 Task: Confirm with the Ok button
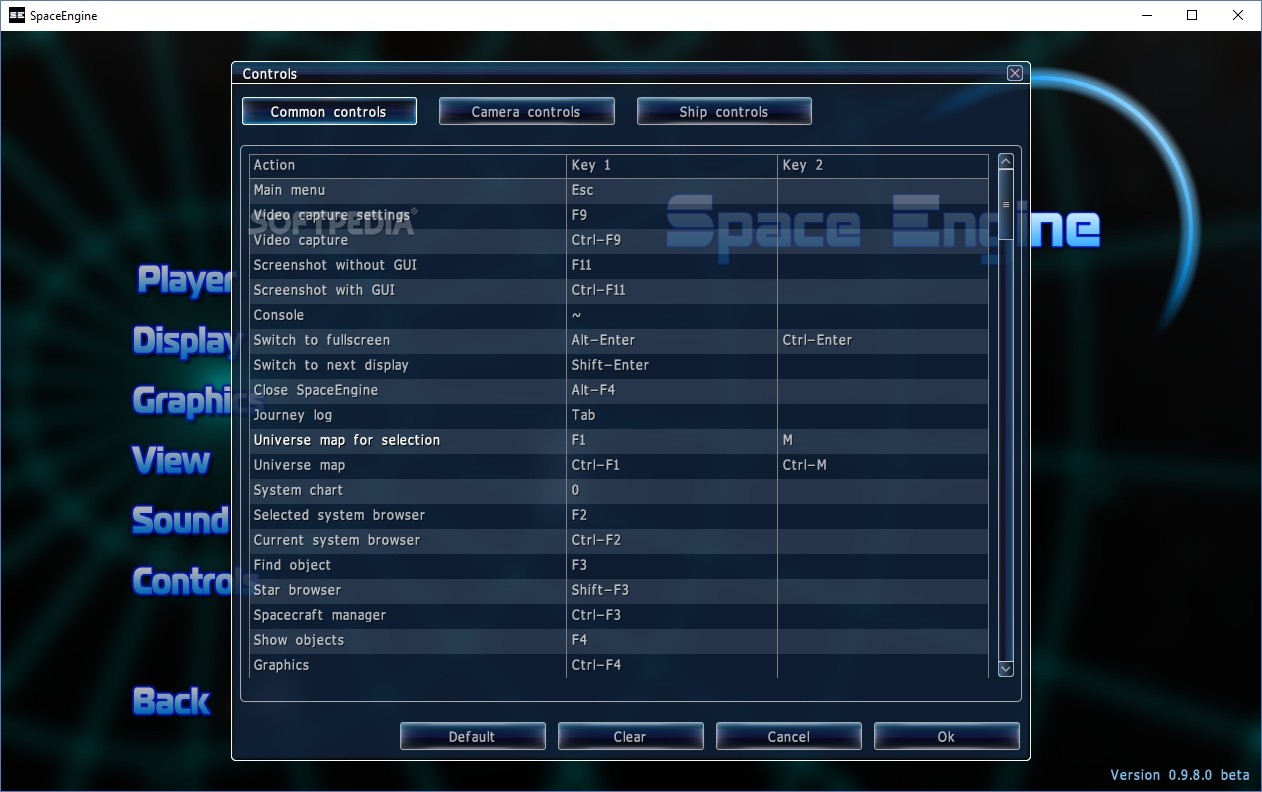point(946,736)
